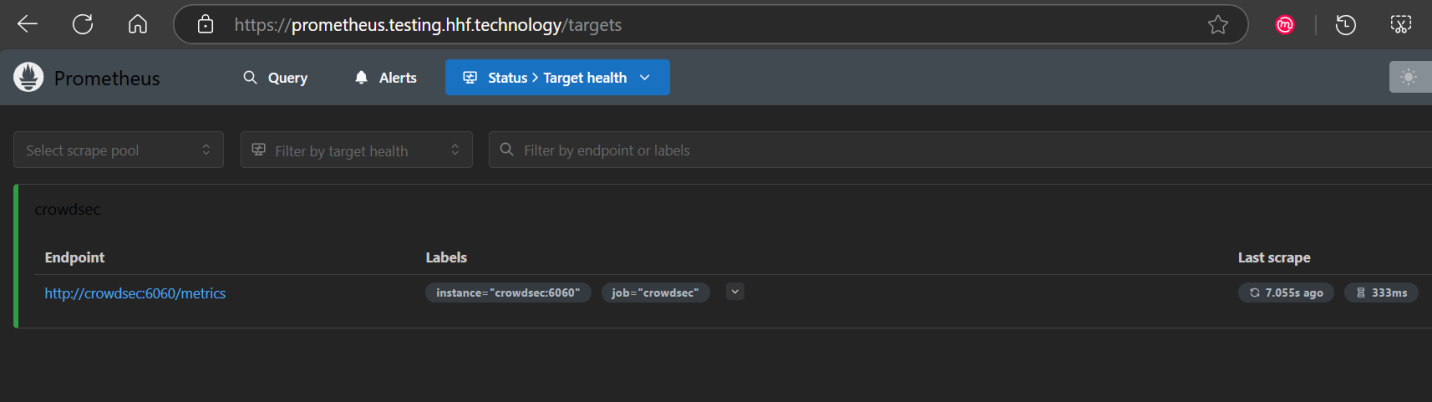Viewport: 1432px width, 402px height.
Task: Click the pink extension icon
Action: pos(1285,25)
